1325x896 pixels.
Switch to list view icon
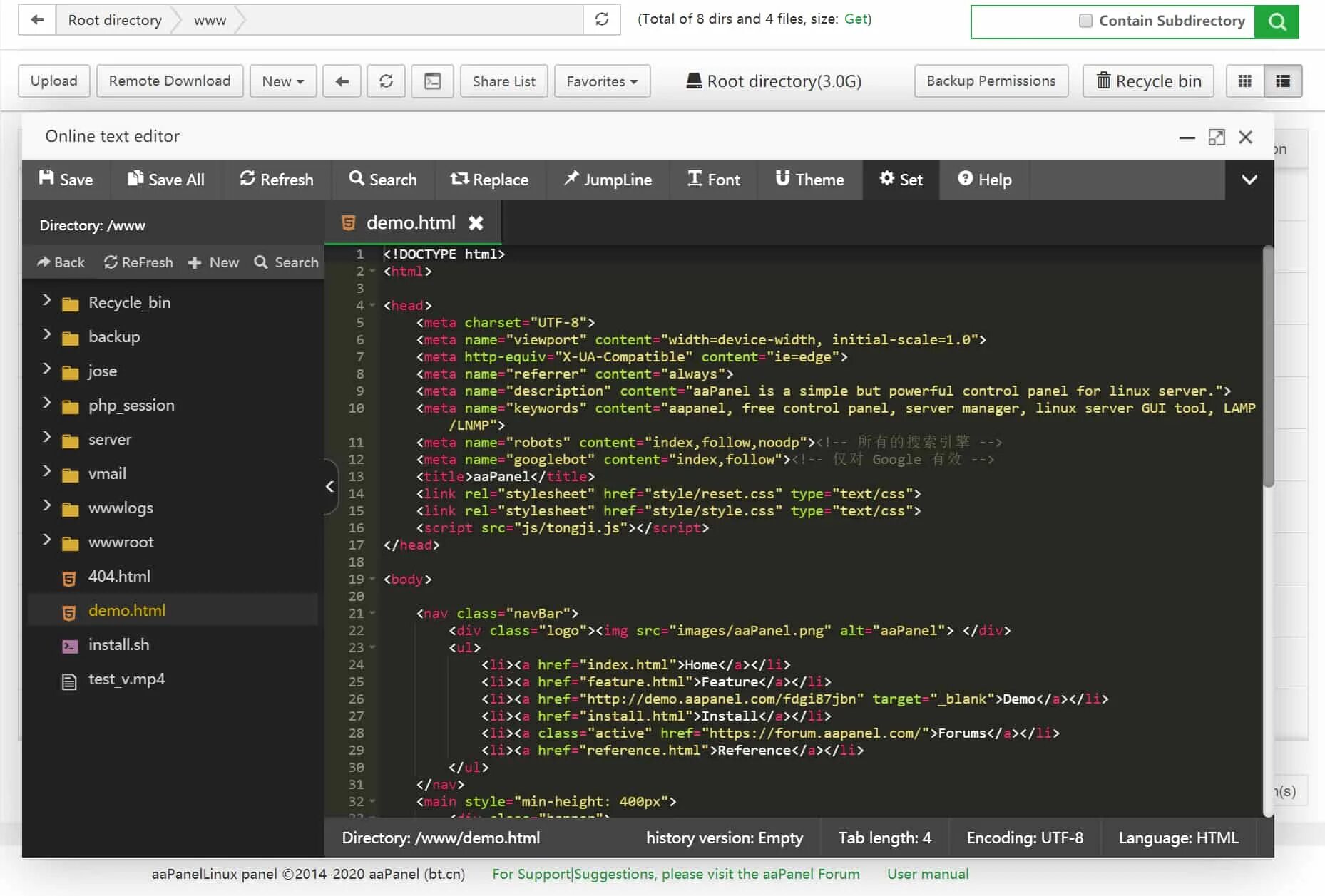click(1283, 81)
